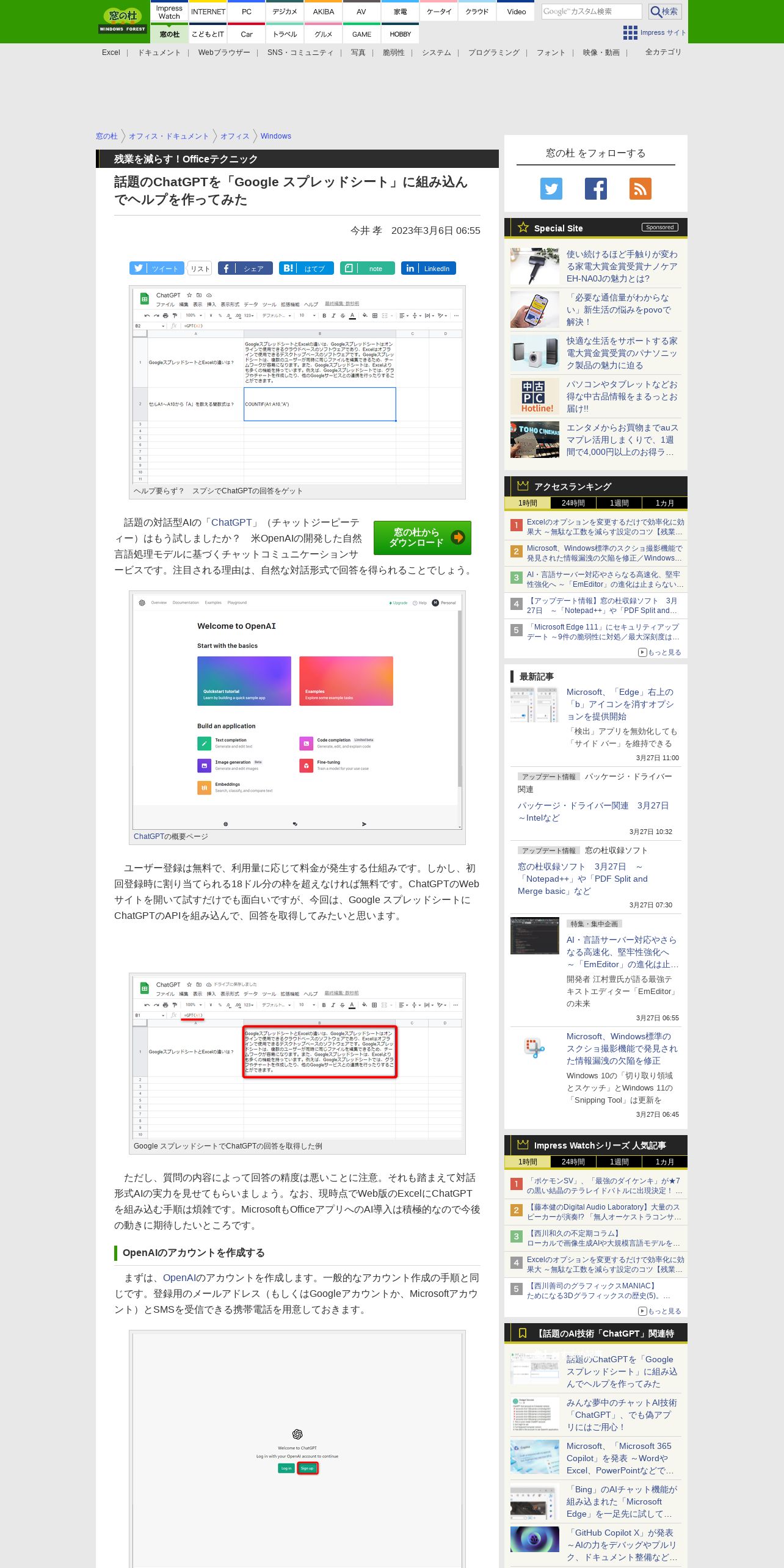Switch access ranking to 1週間 tab
Screen dimensions: 784x1568
tap(619, 503)
